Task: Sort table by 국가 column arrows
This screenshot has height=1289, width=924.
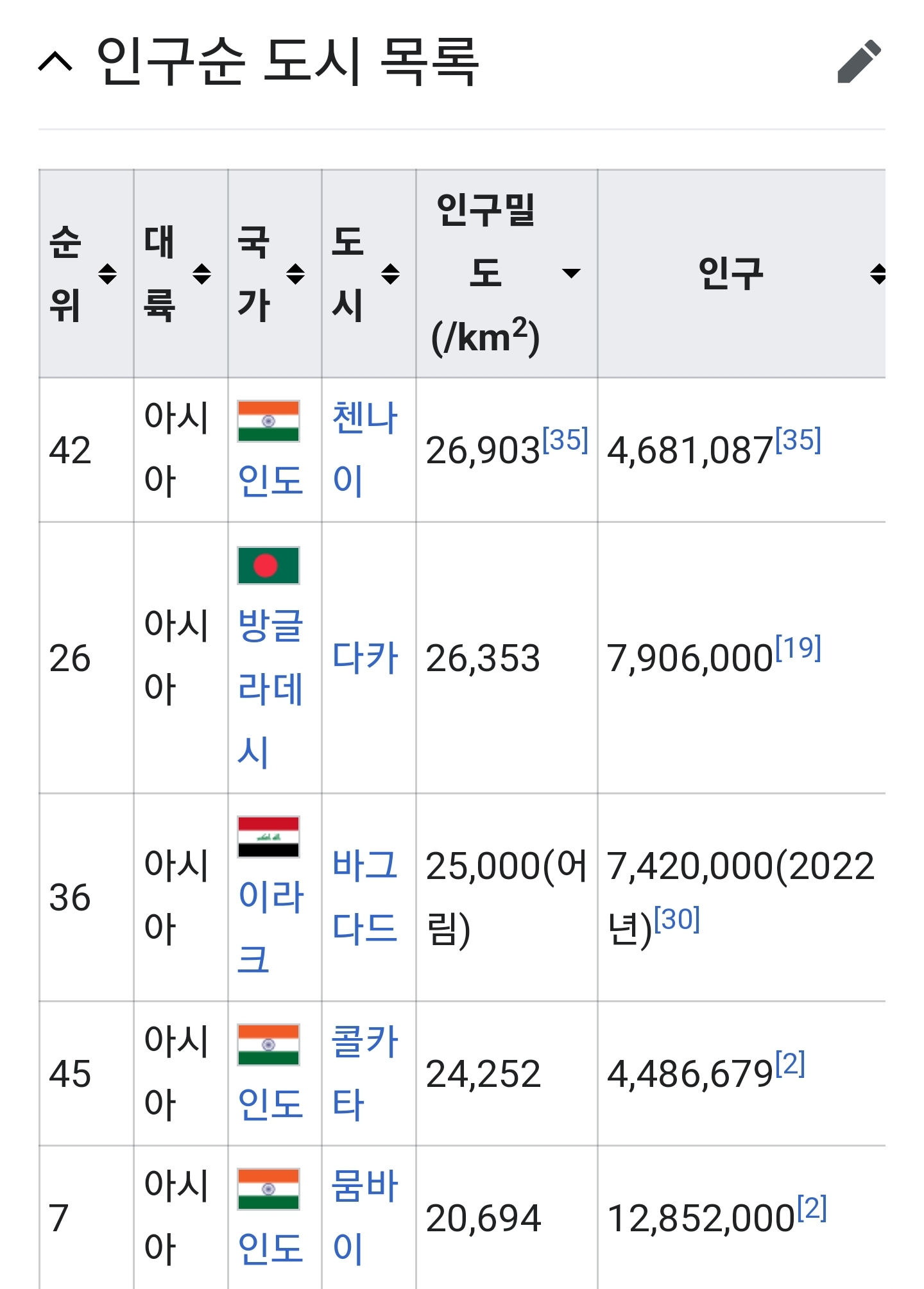Action: [295, 274]
